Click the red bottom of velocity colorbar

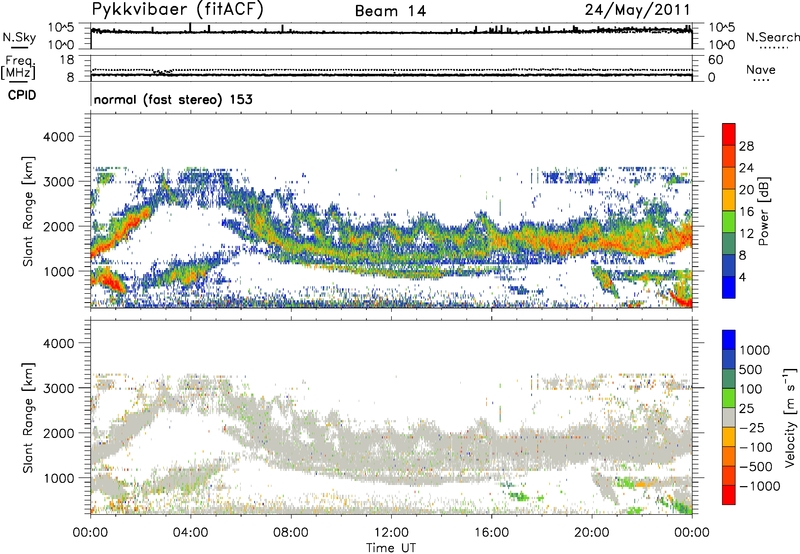coord(729,495)
